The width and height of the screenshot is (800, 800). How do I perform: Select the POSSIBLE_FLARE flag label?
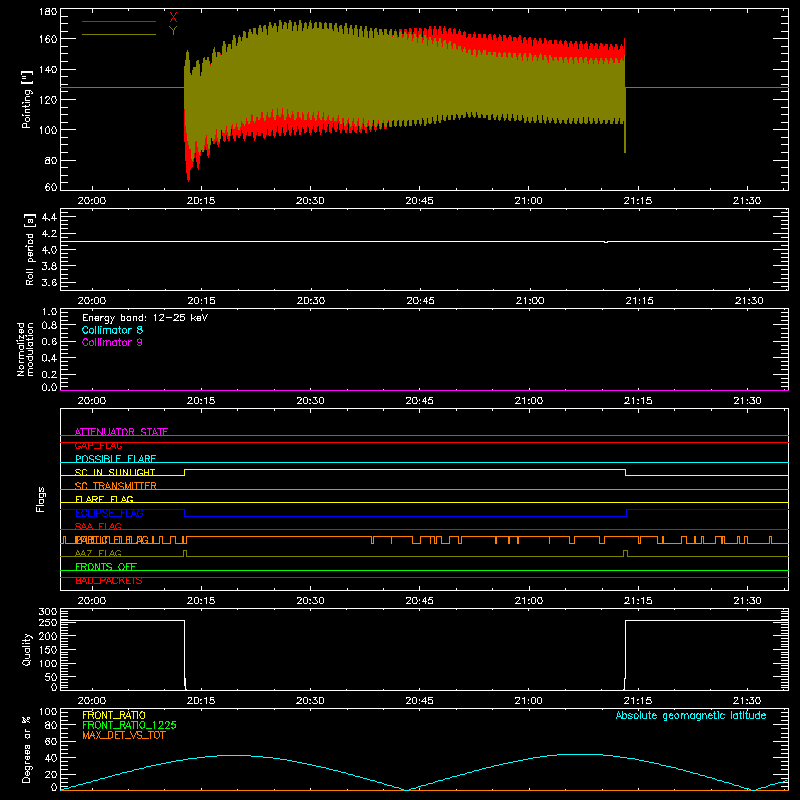pos(115,459)
